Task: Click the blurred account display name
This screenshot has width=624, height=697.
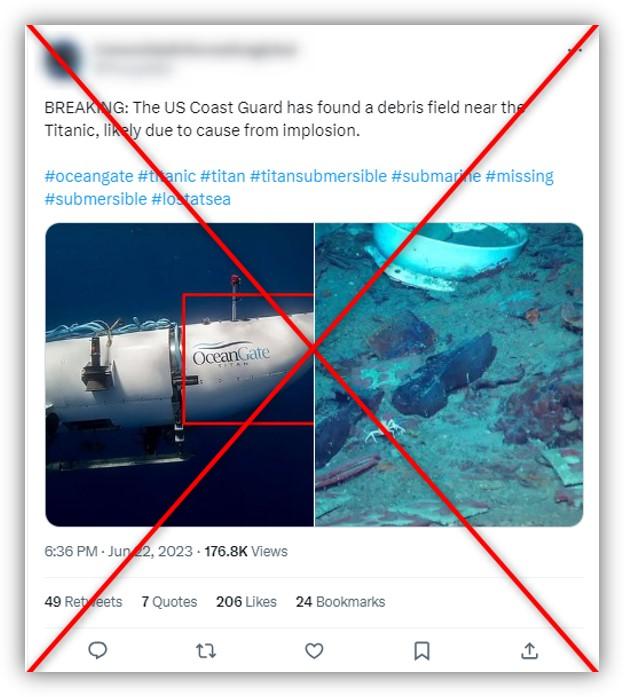Action: (196, 50)
